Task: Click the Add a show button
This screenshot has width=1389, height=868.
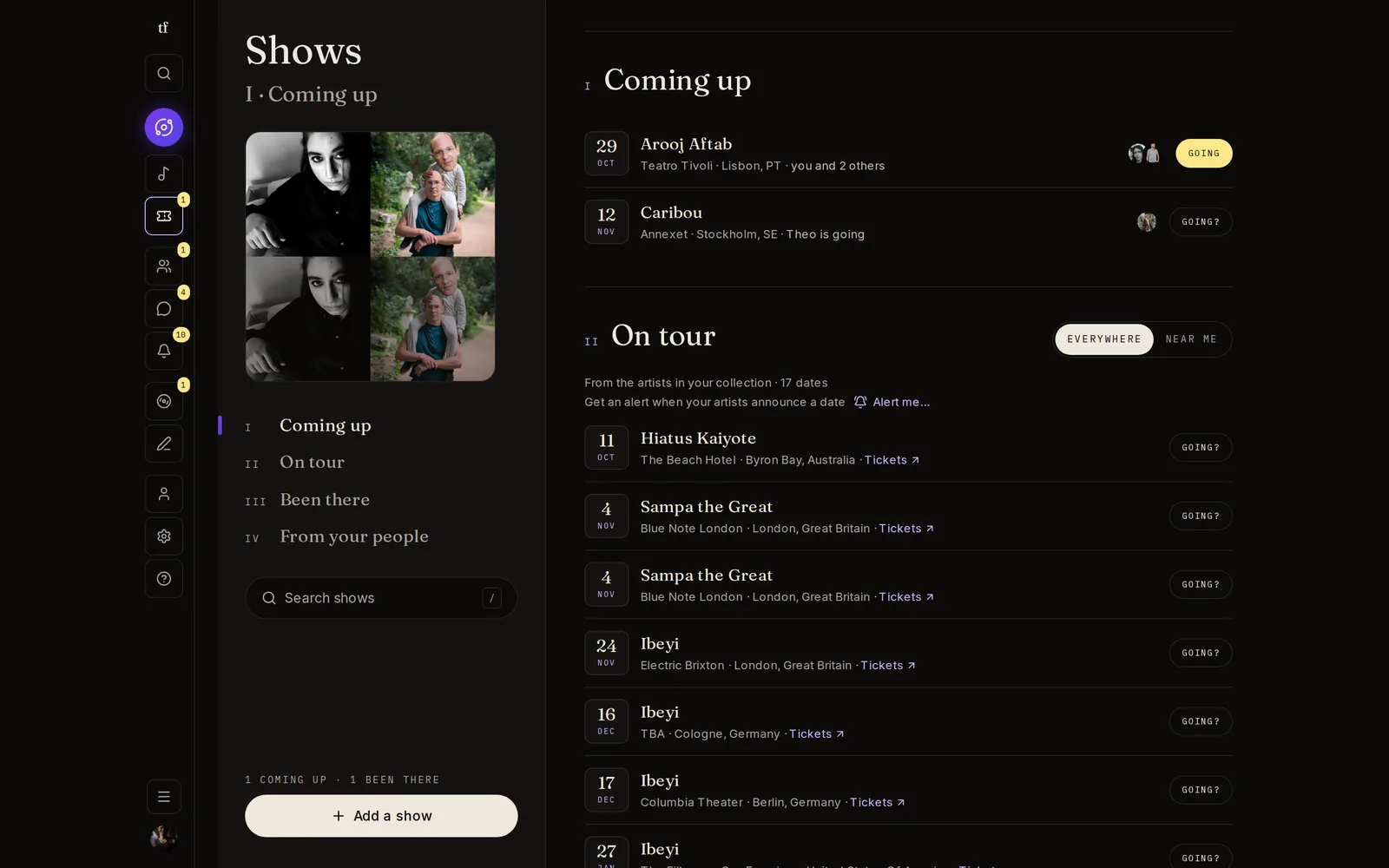Action: [381, 816]
